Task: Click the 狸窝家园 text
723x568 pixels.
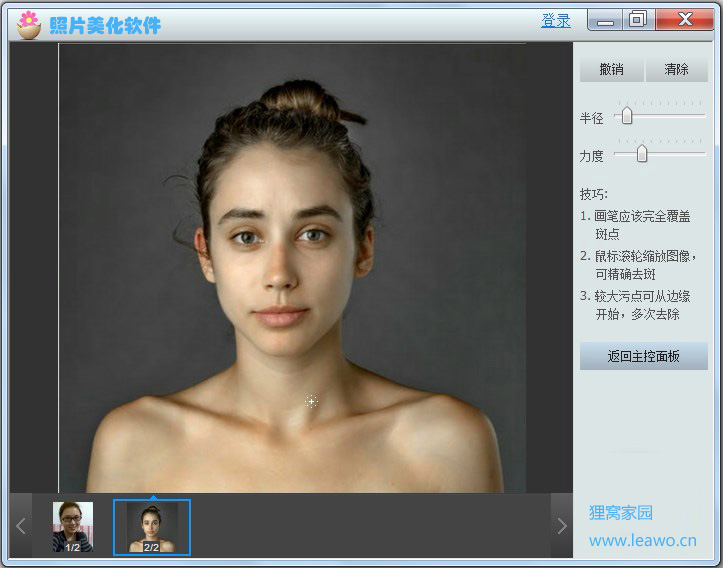Action: tap(621, 512)
